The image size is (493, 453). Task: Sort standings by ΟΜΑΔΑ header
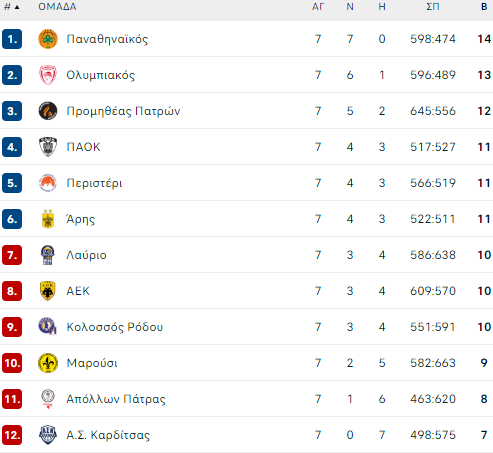click(x=57, y=7)
